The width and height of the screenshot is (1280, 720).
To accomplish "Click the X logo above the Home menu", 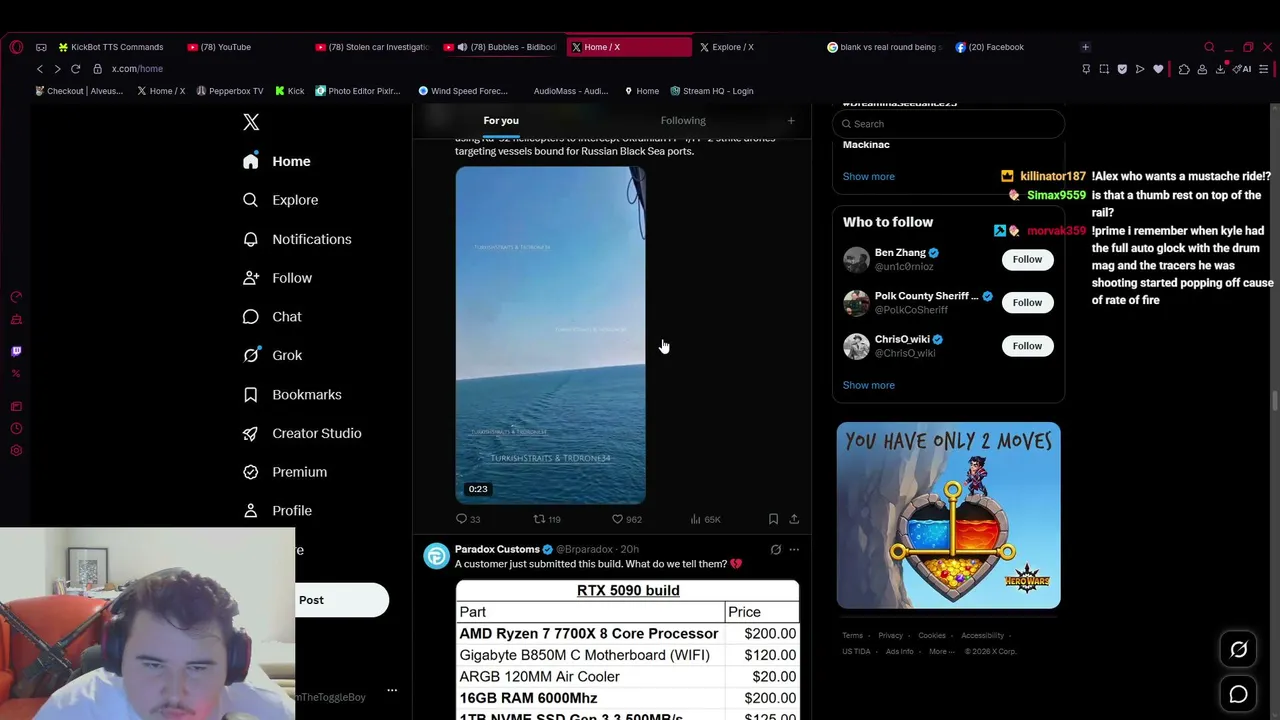I will [x=251, y=122].
